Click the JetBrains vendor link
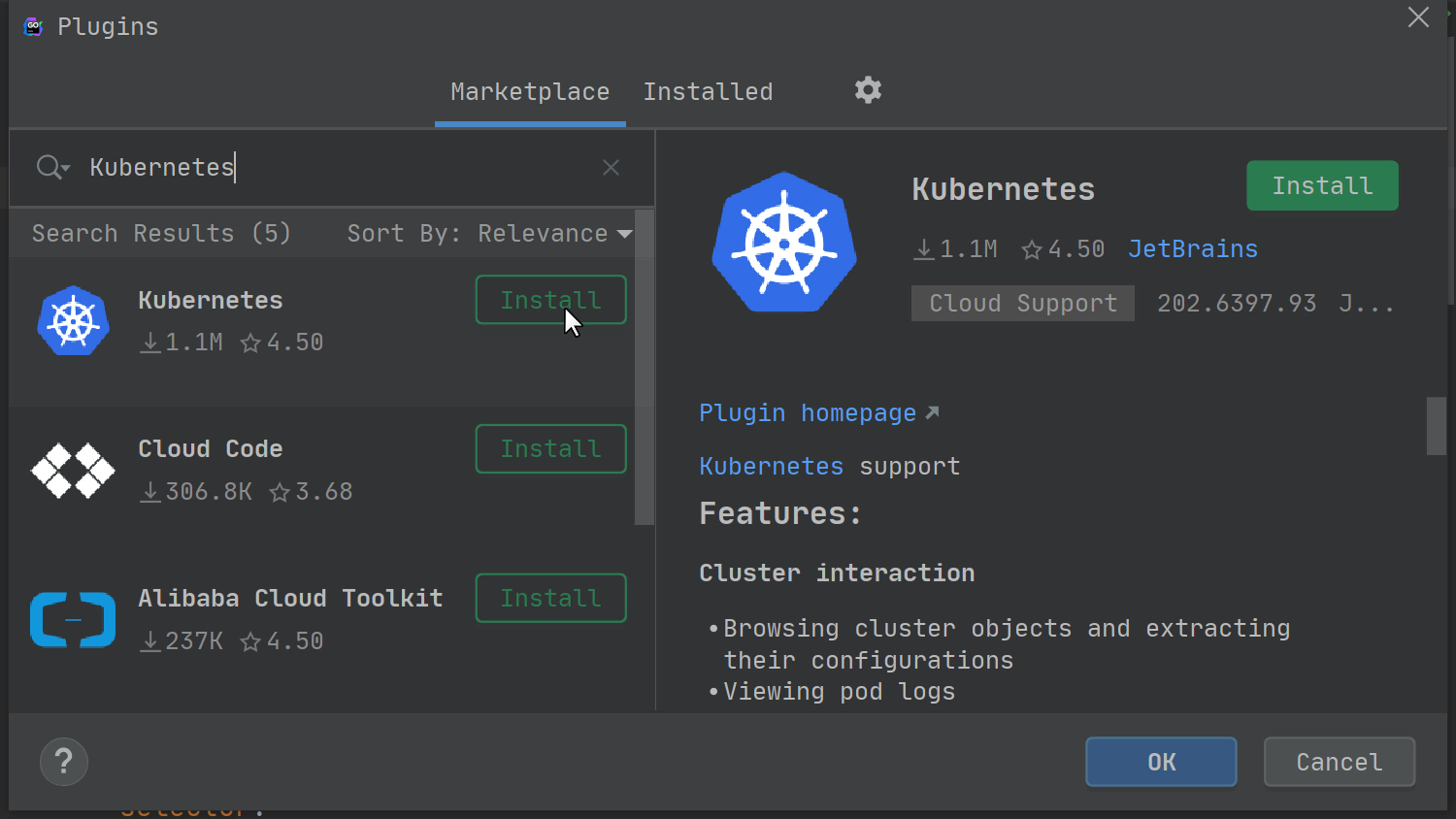Screen dimensions: 1456x819 click(x=1192, y=248)
